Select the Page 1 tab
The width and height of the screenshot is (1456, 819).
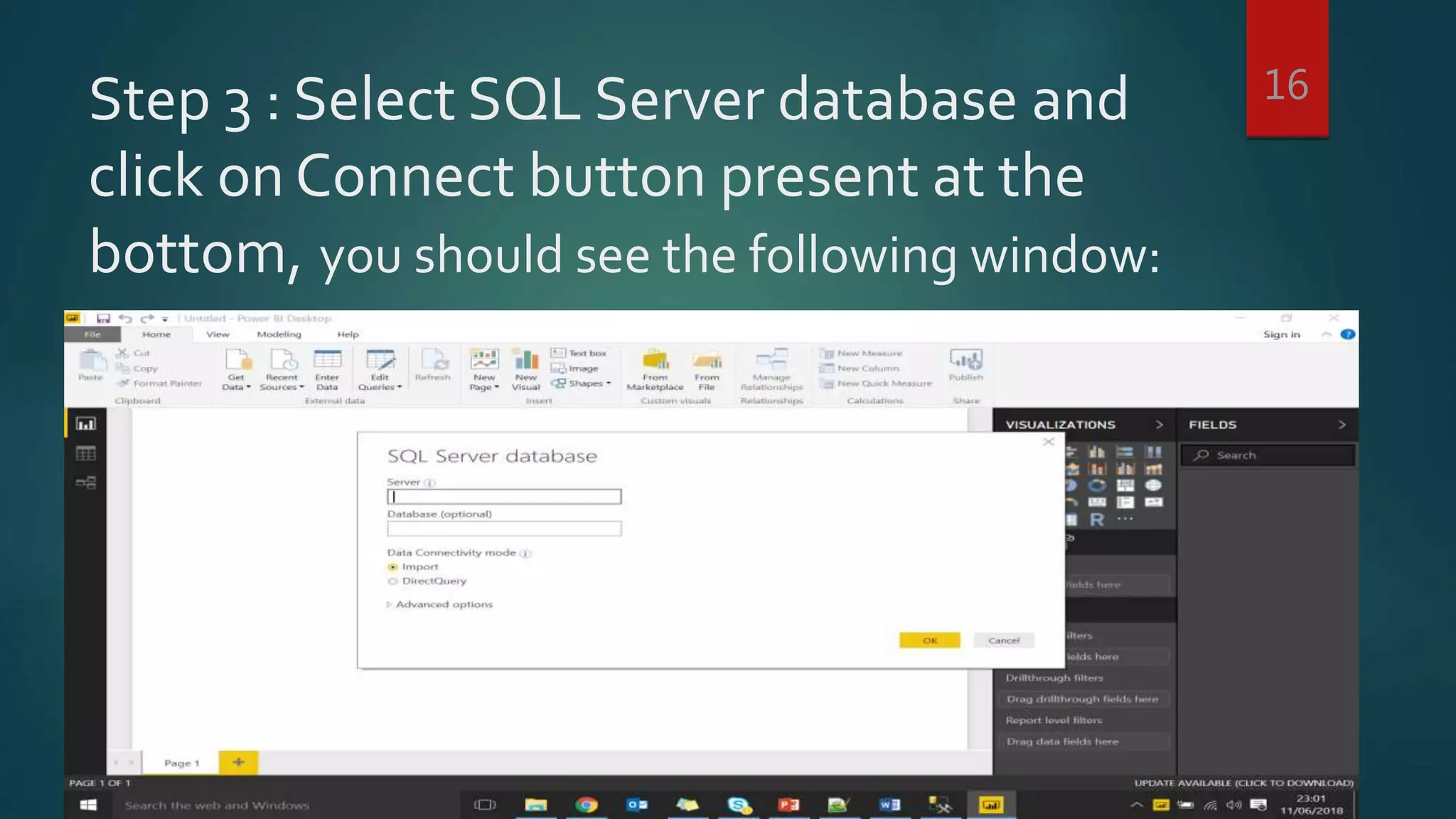(181, 763)
